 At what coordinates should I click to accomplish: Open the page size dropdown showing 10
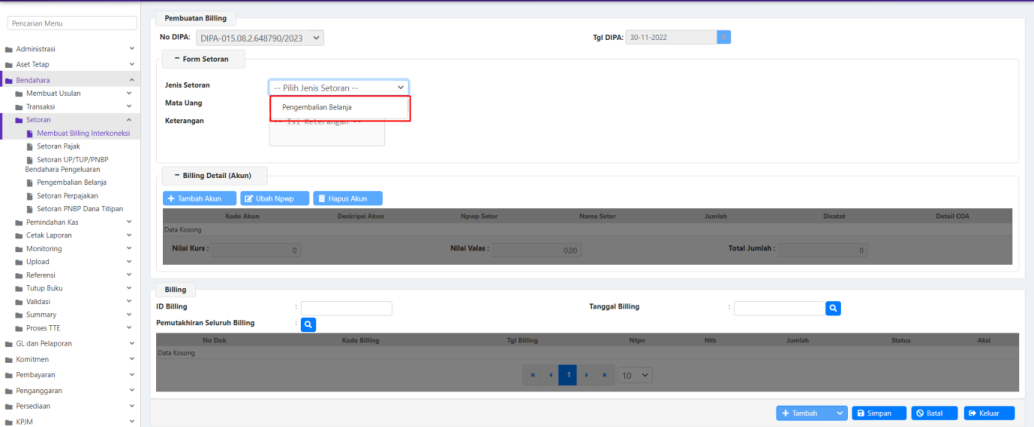pos(633,375)
